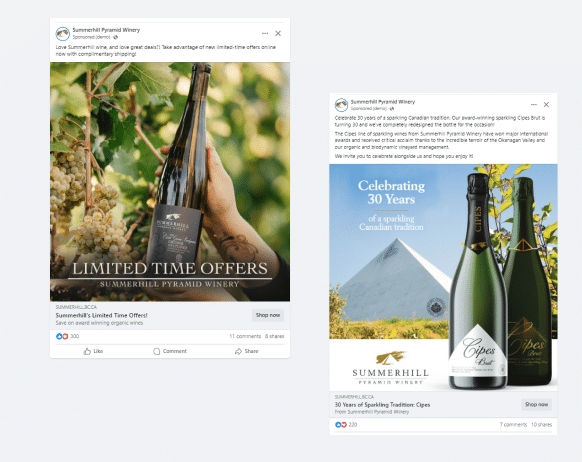Image resolution: width=582 pixels, height=462 pixels.
Task: Click Shop now on the Limited Time Offers ad
Action: [x=268, y=315]
